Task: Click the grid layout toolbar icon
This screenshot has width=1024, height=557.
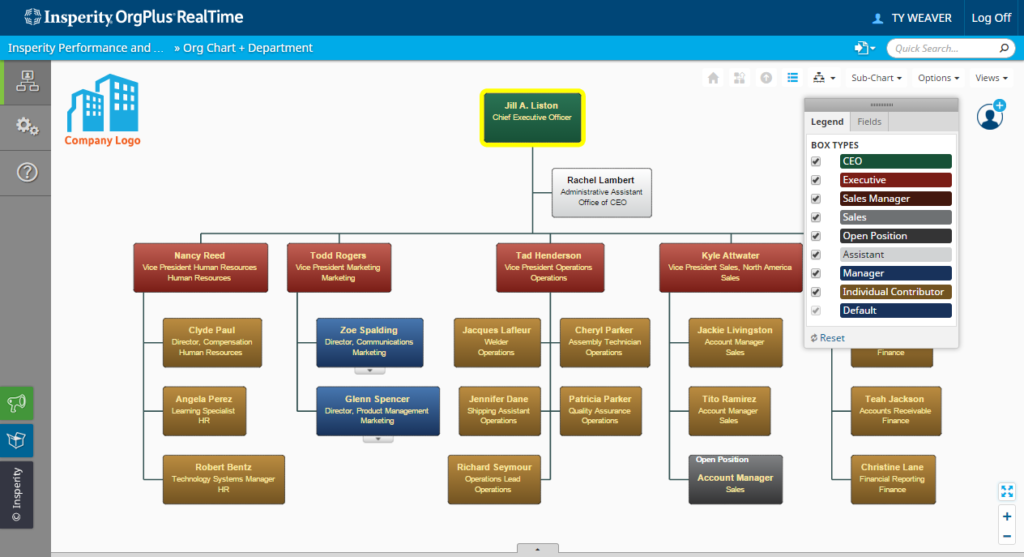Action: [739, 78]
